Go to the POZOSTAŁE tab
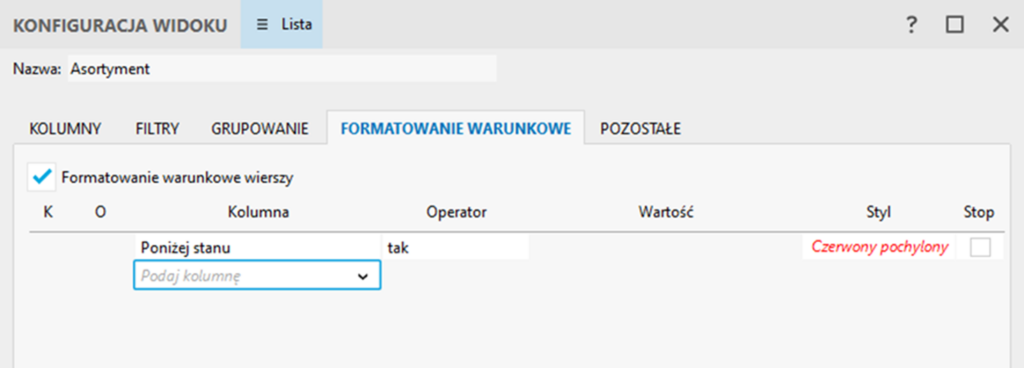The width and height of the screenshot is (1024, 368). click(x=641, y=129)
